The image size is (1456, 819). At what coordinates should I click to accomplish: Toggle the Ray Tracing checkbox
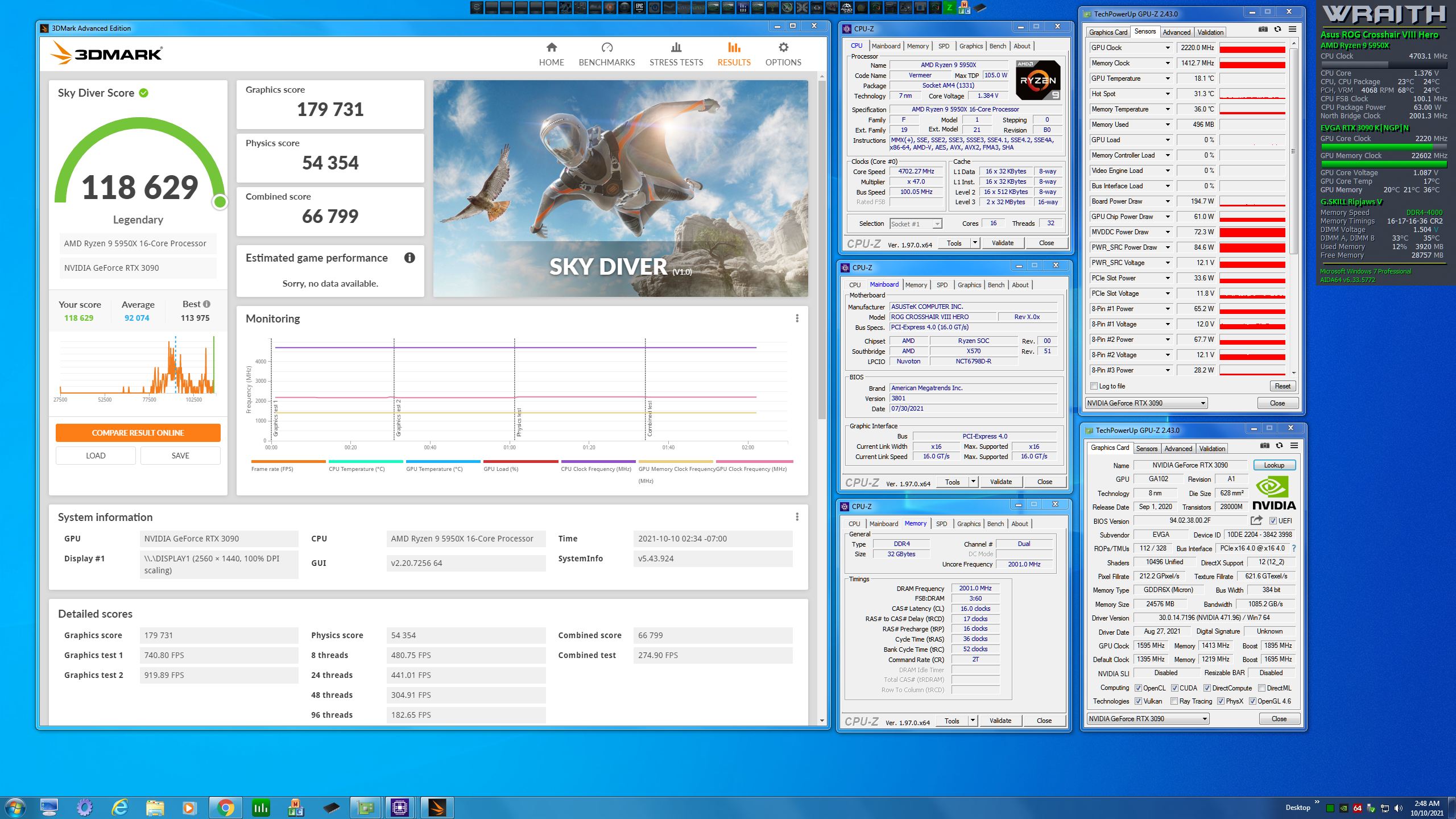(x=1174, y=701)
